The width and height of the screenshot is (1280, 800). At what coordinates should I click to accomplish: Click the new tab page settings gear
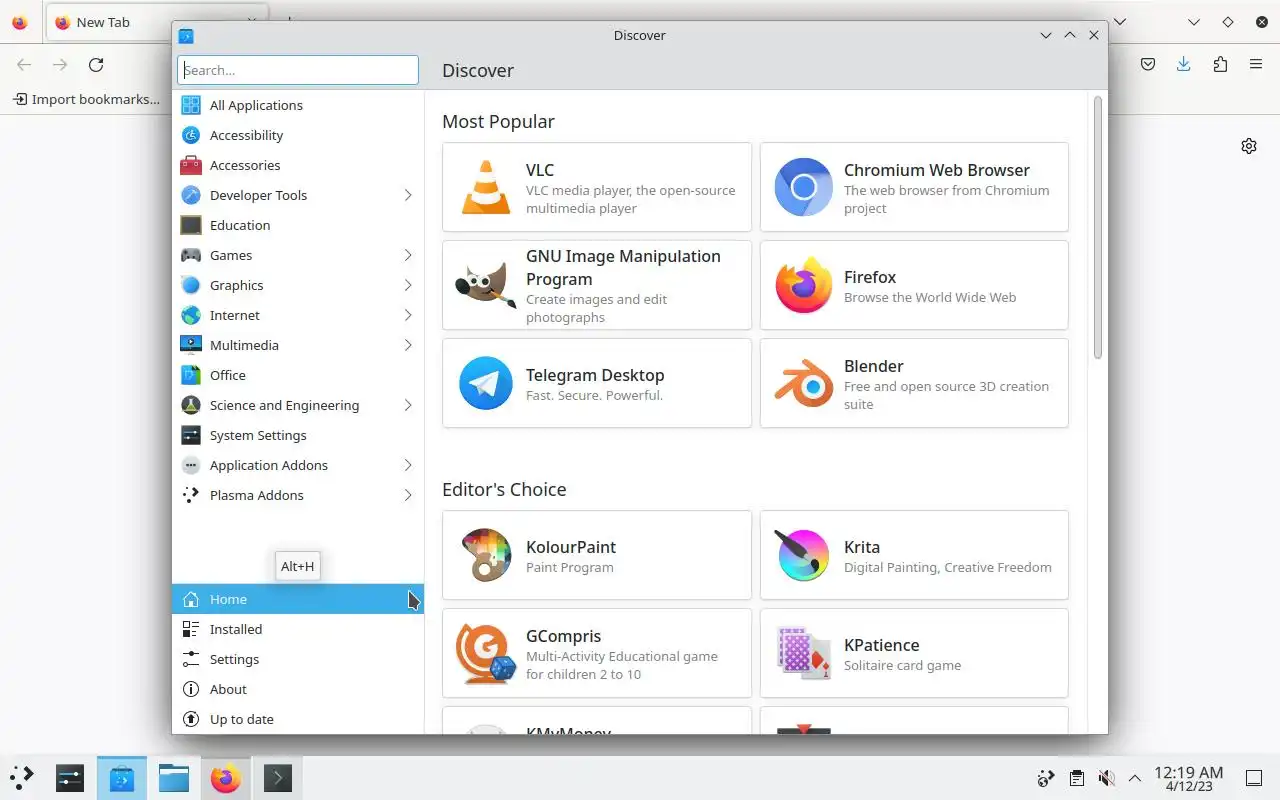point(1249,146)
